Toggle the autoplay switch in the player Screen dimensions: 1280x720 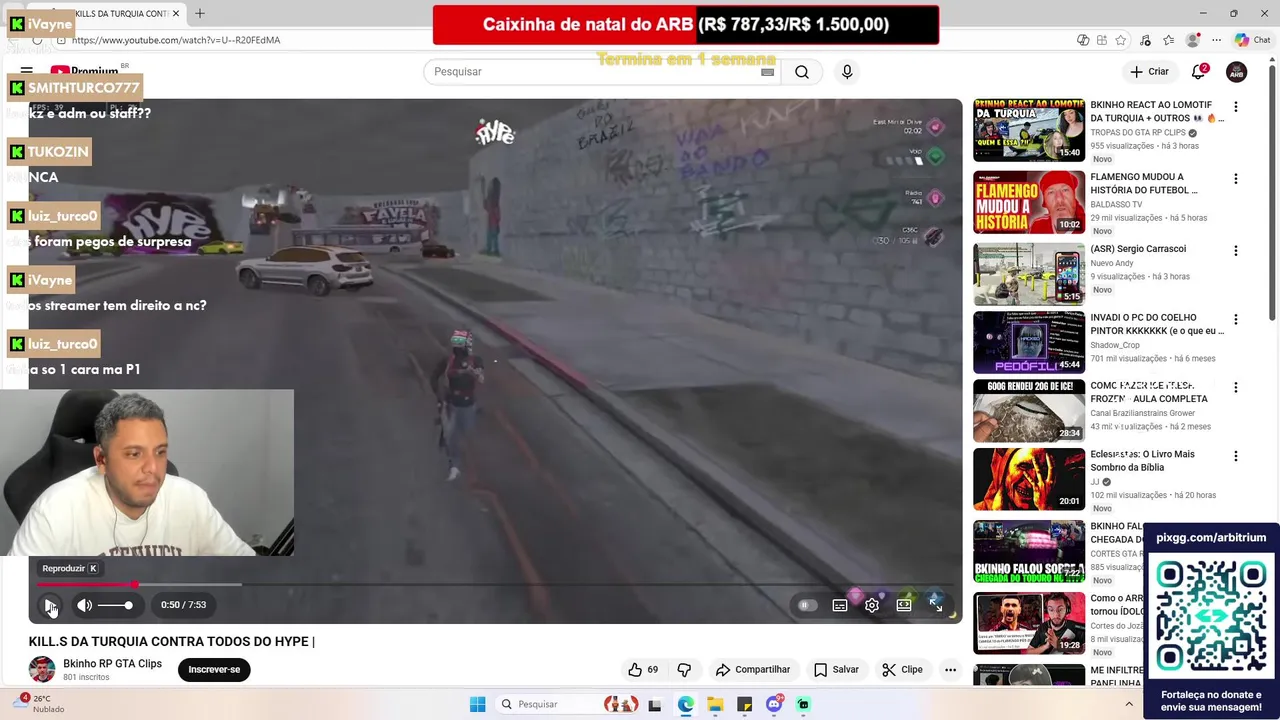807,605
